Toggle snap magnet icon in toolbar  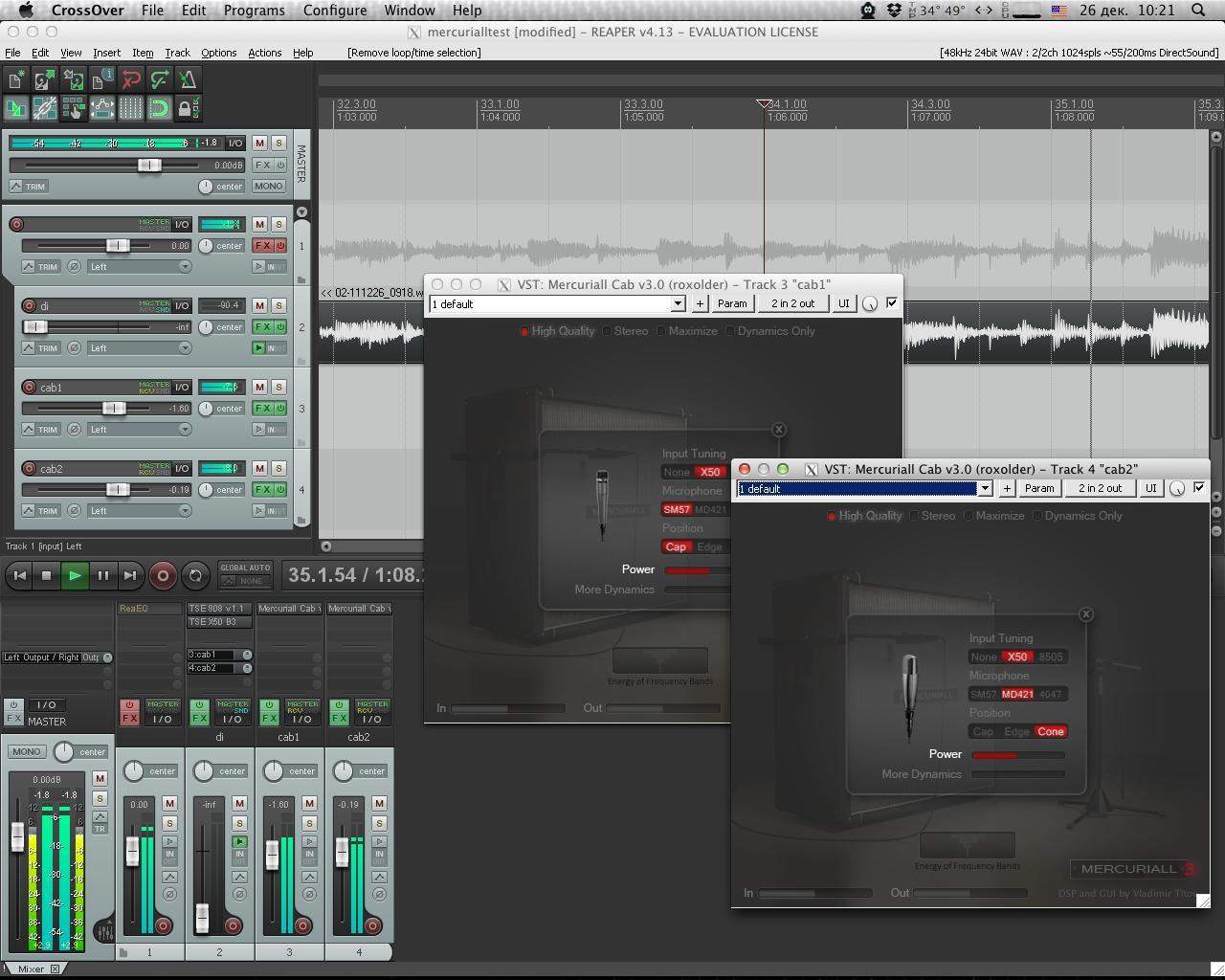[159, 109]
